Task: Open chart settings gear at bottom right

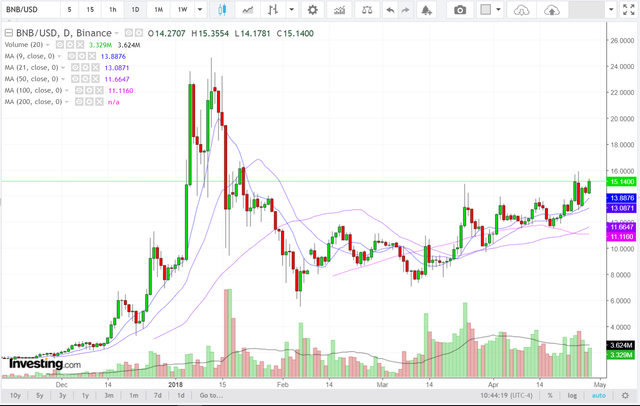Action: pos(625,395)
